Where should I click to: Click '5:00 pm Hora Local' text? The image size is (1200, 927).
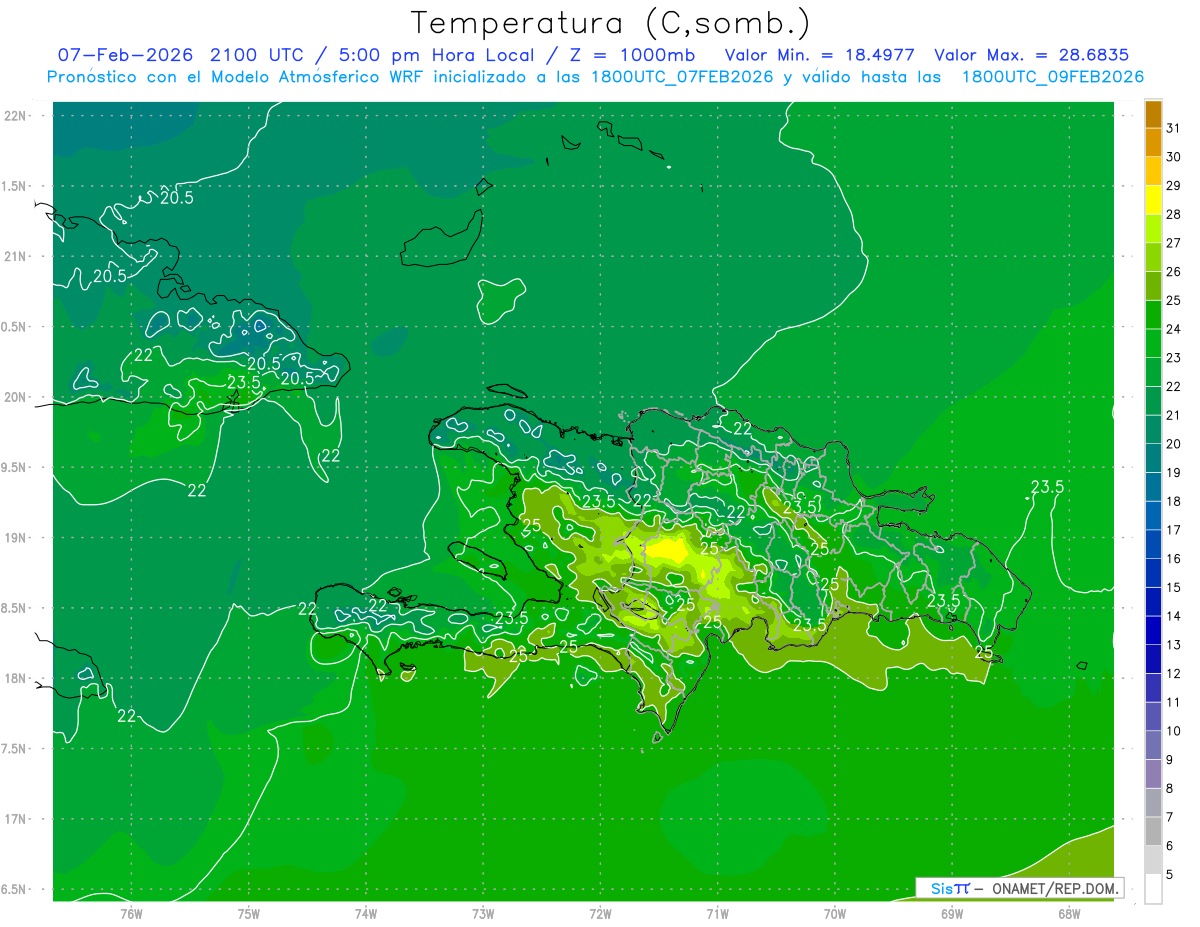(435, 55)
